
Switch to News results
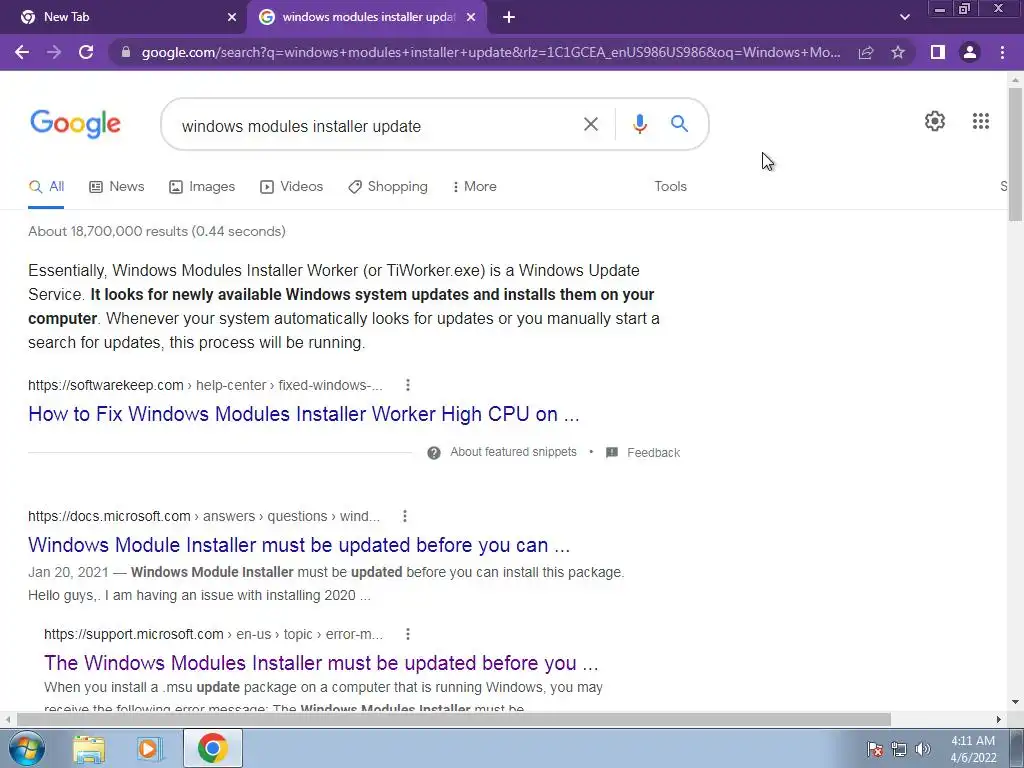[117, 187]
